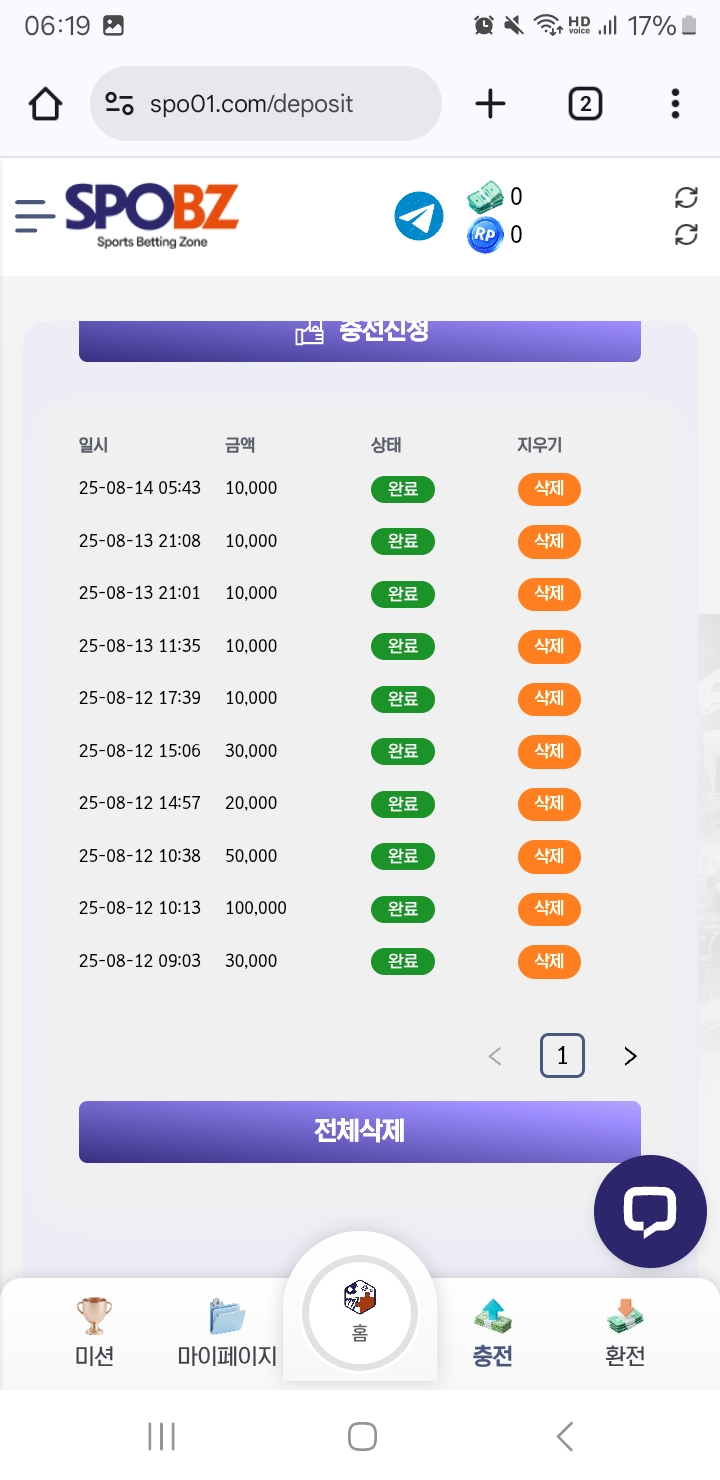Select page 1 in pagination
Screen dimensions: 720x1480
point(562,1056)
